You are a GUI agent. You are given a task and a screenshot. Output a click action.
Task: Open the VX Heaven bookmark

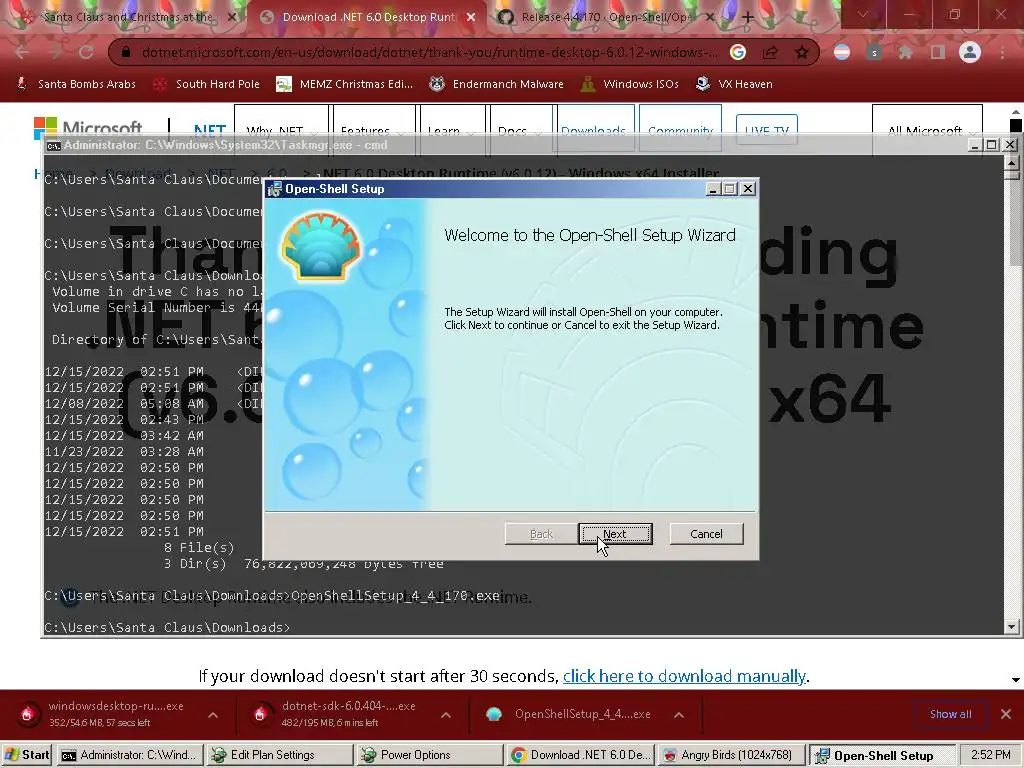click(734, 84)
